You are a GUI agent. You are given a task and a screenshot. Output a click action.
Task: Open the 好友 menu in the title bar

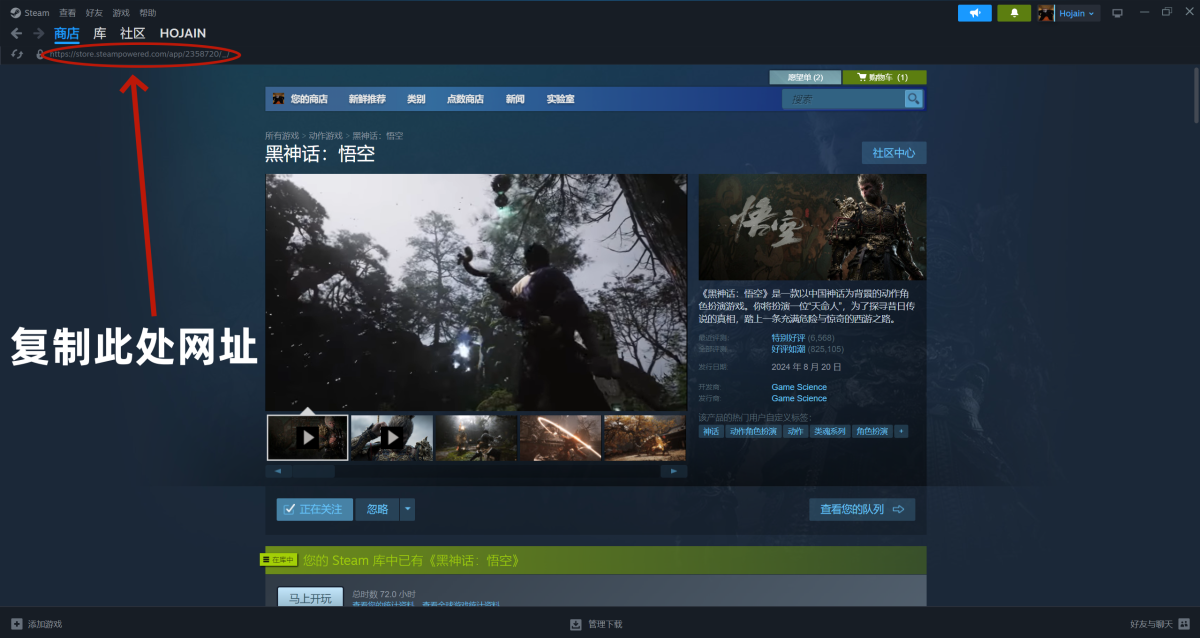[x=94, y=13]
